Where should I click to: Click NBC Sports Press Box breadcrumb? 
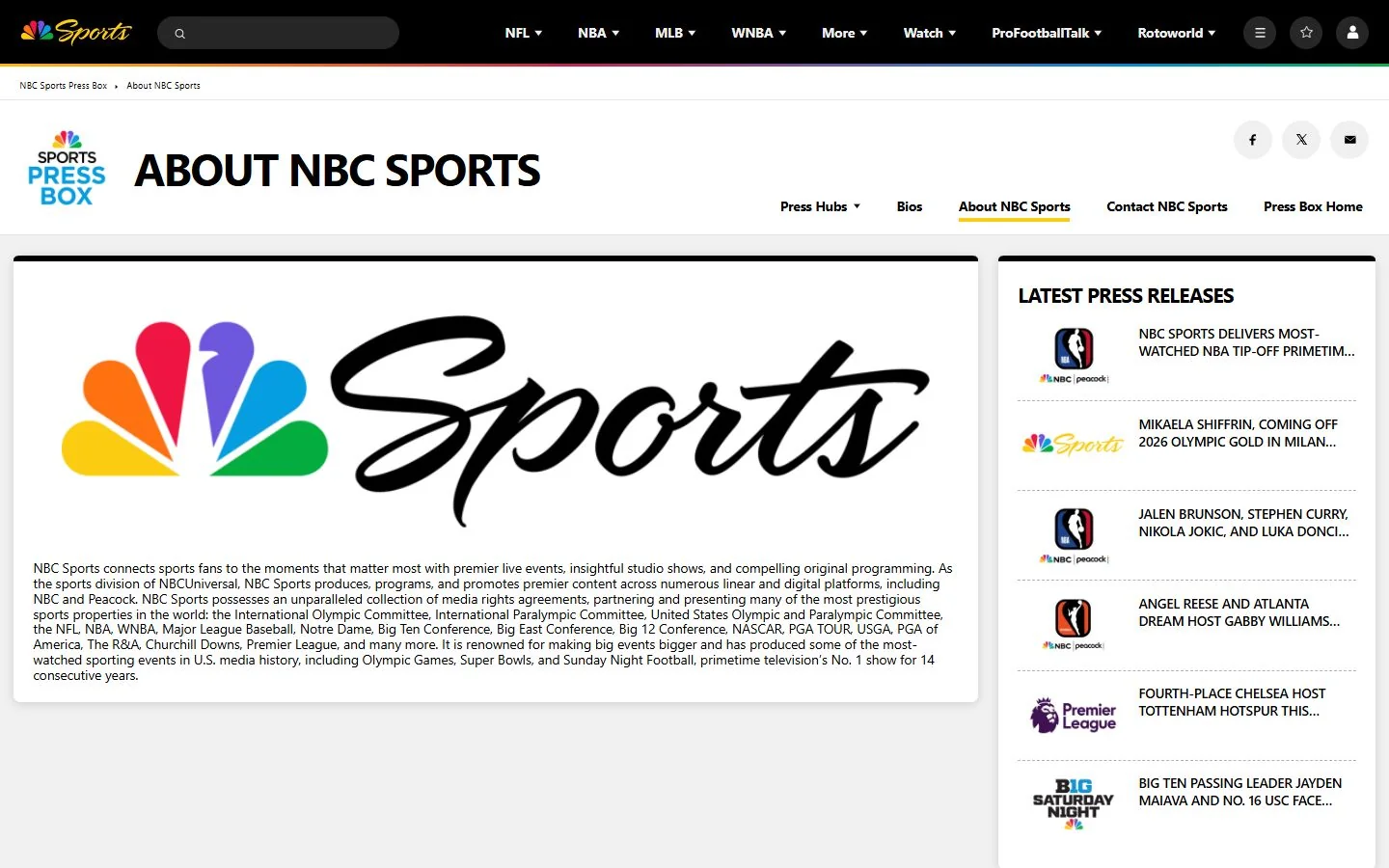[64, 86]
